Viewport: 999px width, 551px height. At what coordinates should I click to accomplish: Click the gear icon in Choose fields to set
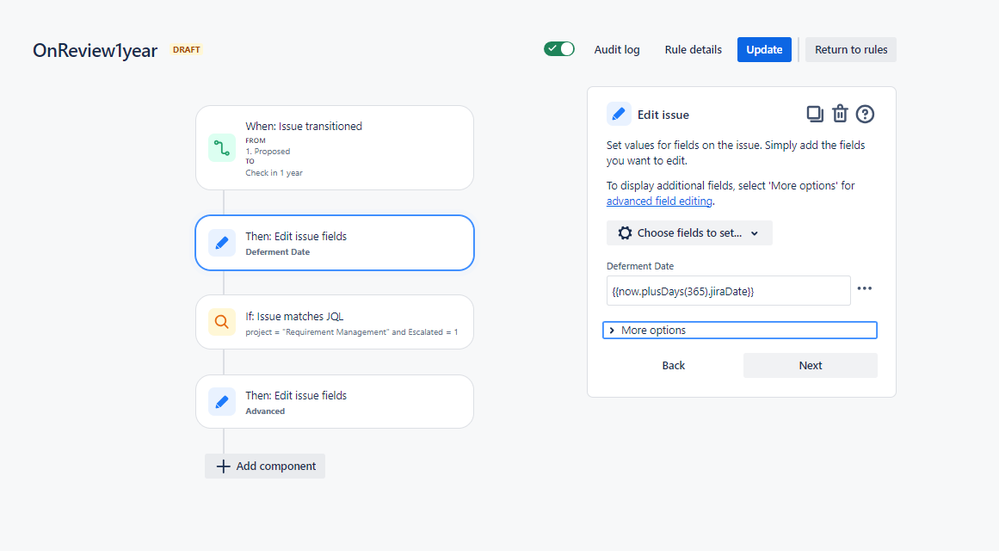pyautogui.click(x=625, y=233)
